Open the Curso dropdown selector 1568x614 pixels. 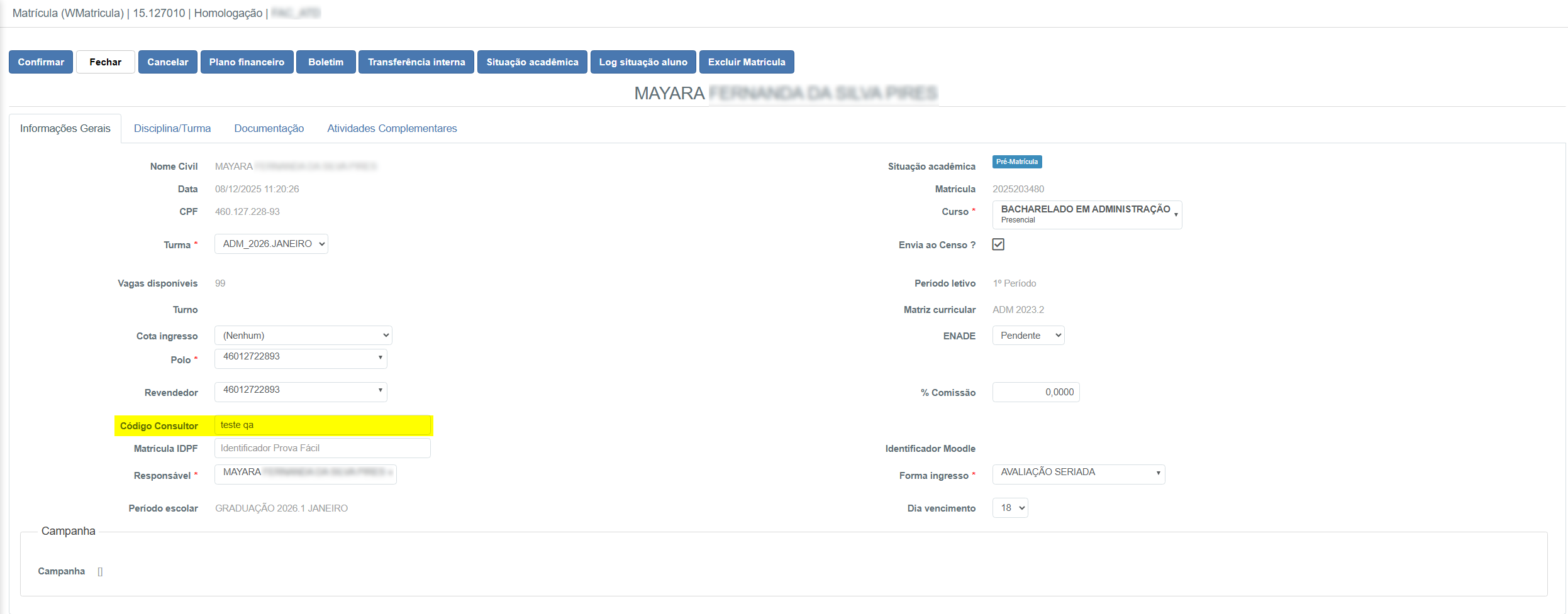pyautogui.click(x=1087, y=214)
